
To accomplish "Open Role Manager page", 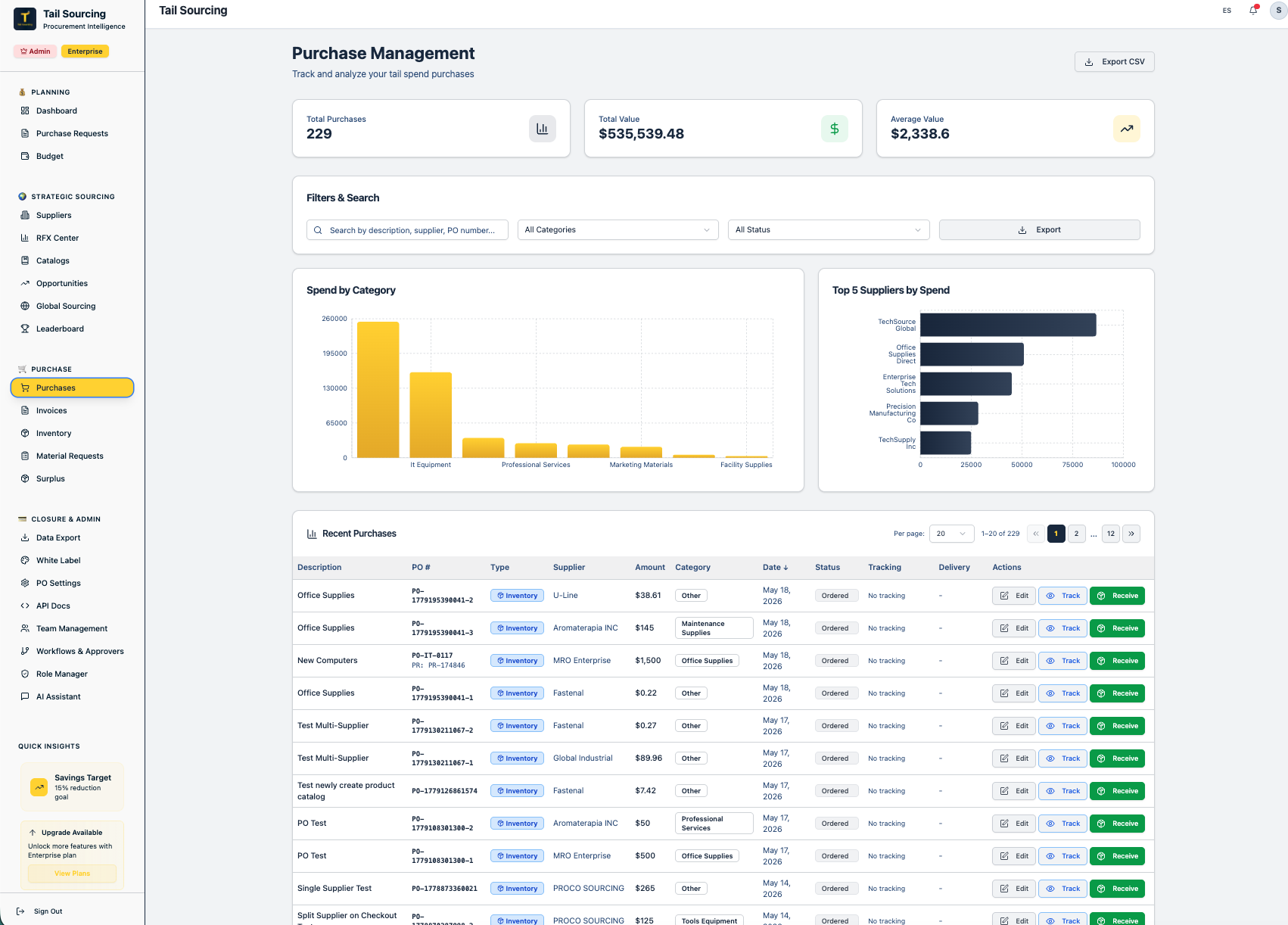I will [x=72, y=674].
